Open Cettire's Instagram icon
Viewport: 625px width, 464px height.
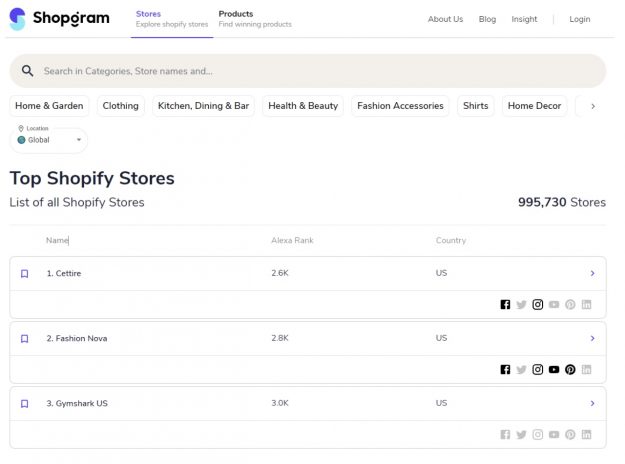pos(538,305)
